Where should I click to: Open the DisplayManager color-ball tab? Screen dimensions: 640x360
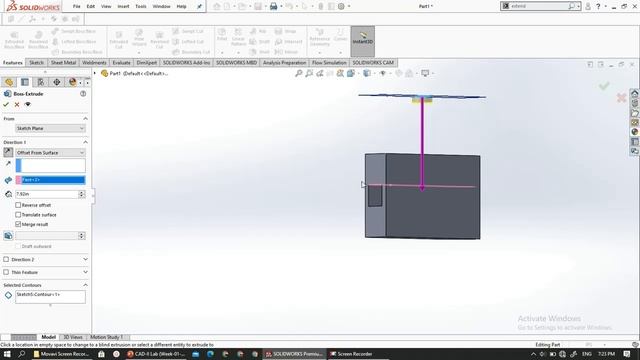pos(72,82)
